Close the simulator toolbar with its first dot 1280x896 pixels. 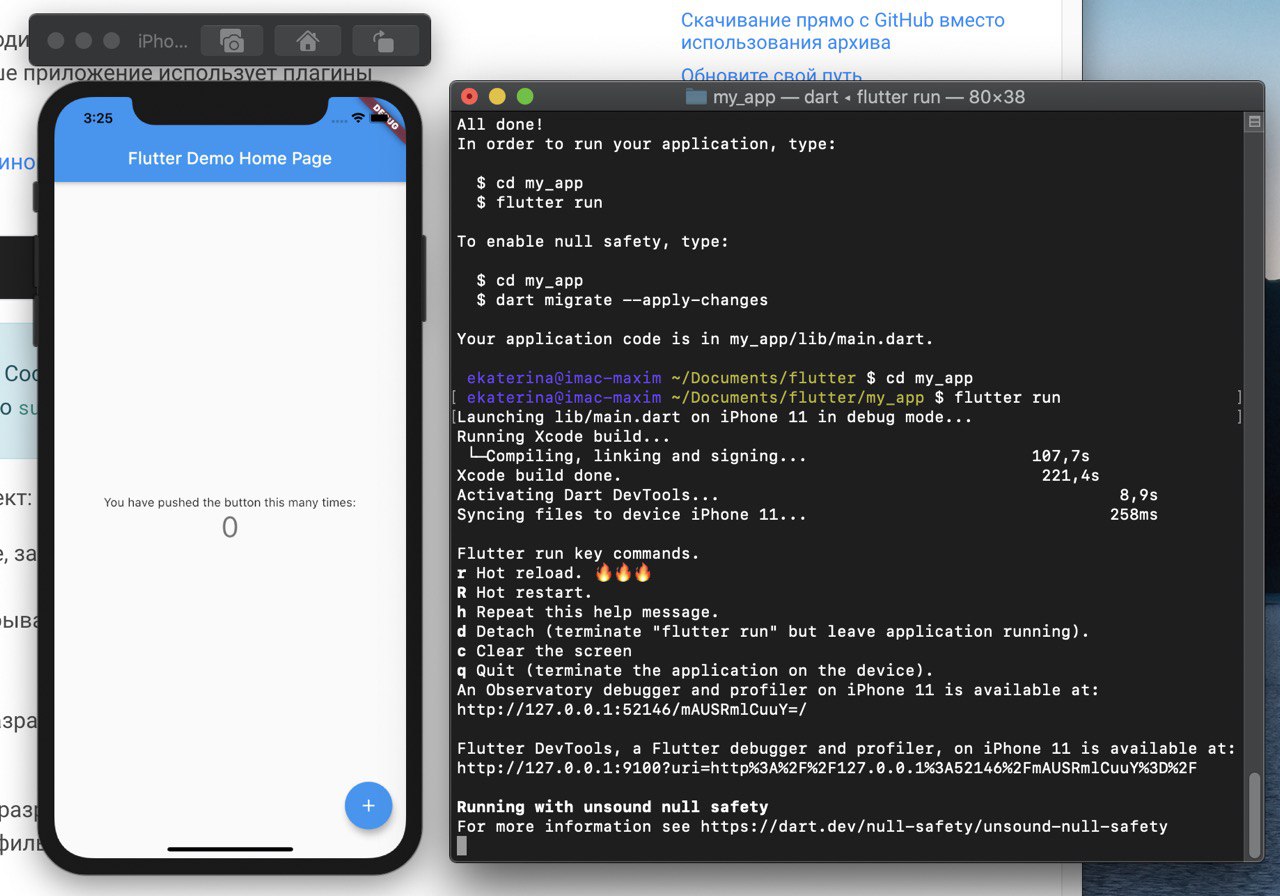pos(56,41)
